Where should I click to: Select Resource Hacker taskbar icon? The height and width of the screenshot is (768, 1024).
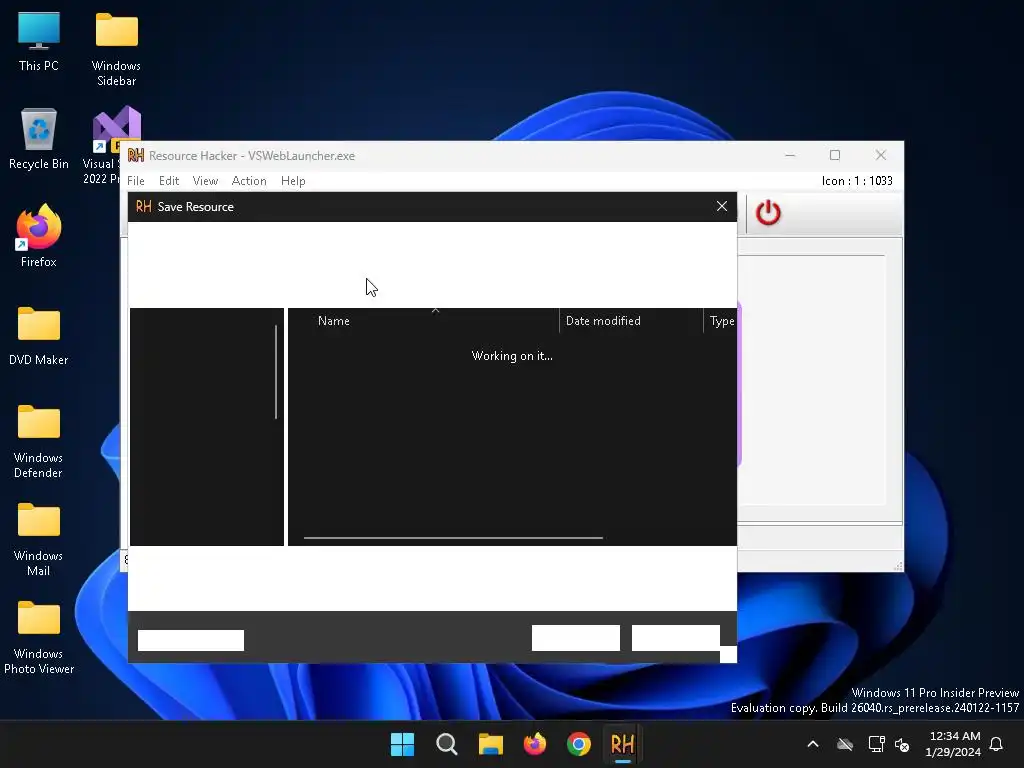622,744
